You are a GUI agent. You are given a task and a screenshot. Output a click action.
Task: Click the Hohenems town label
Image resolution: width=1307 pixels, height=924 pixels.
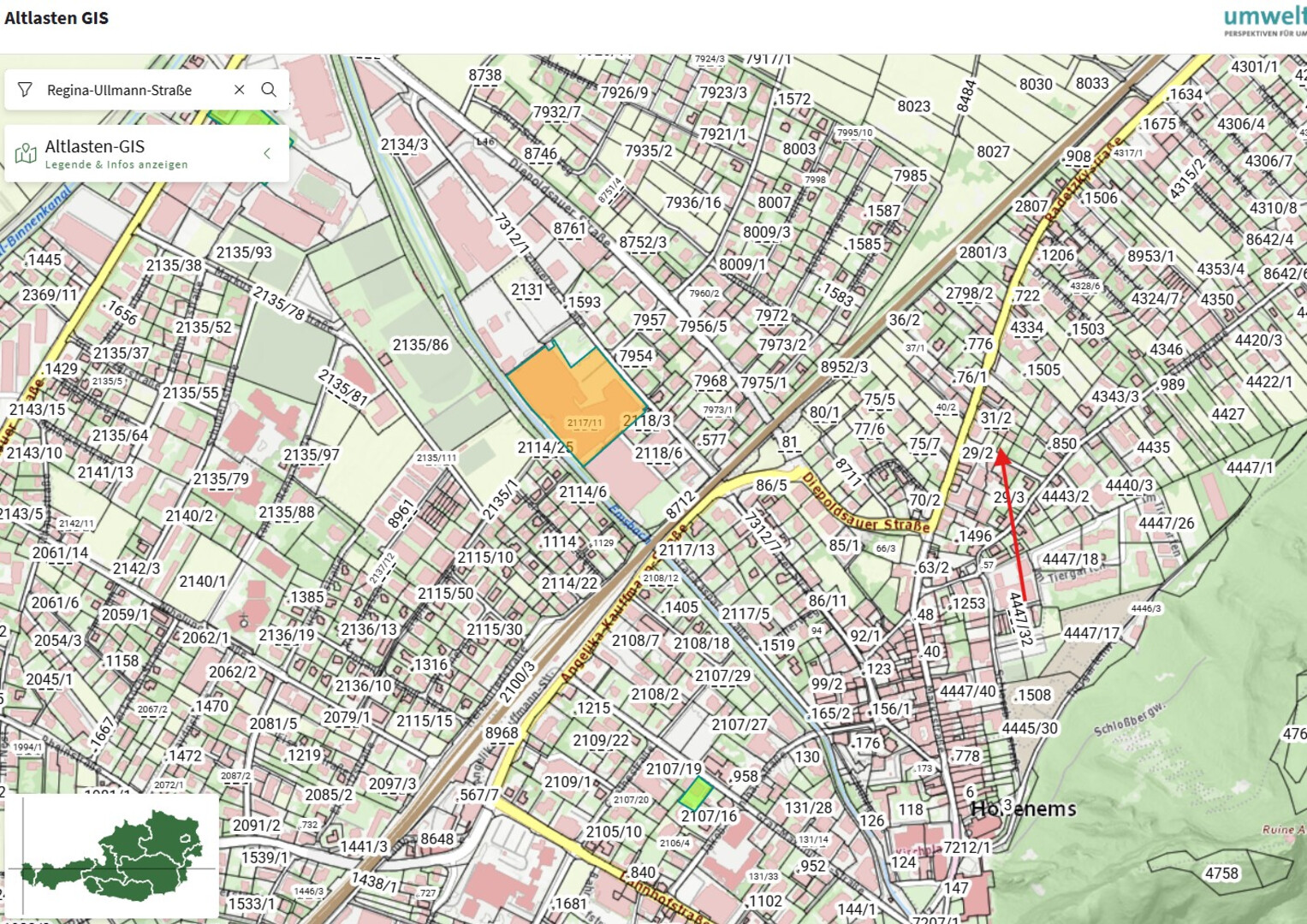[1023, 808]
